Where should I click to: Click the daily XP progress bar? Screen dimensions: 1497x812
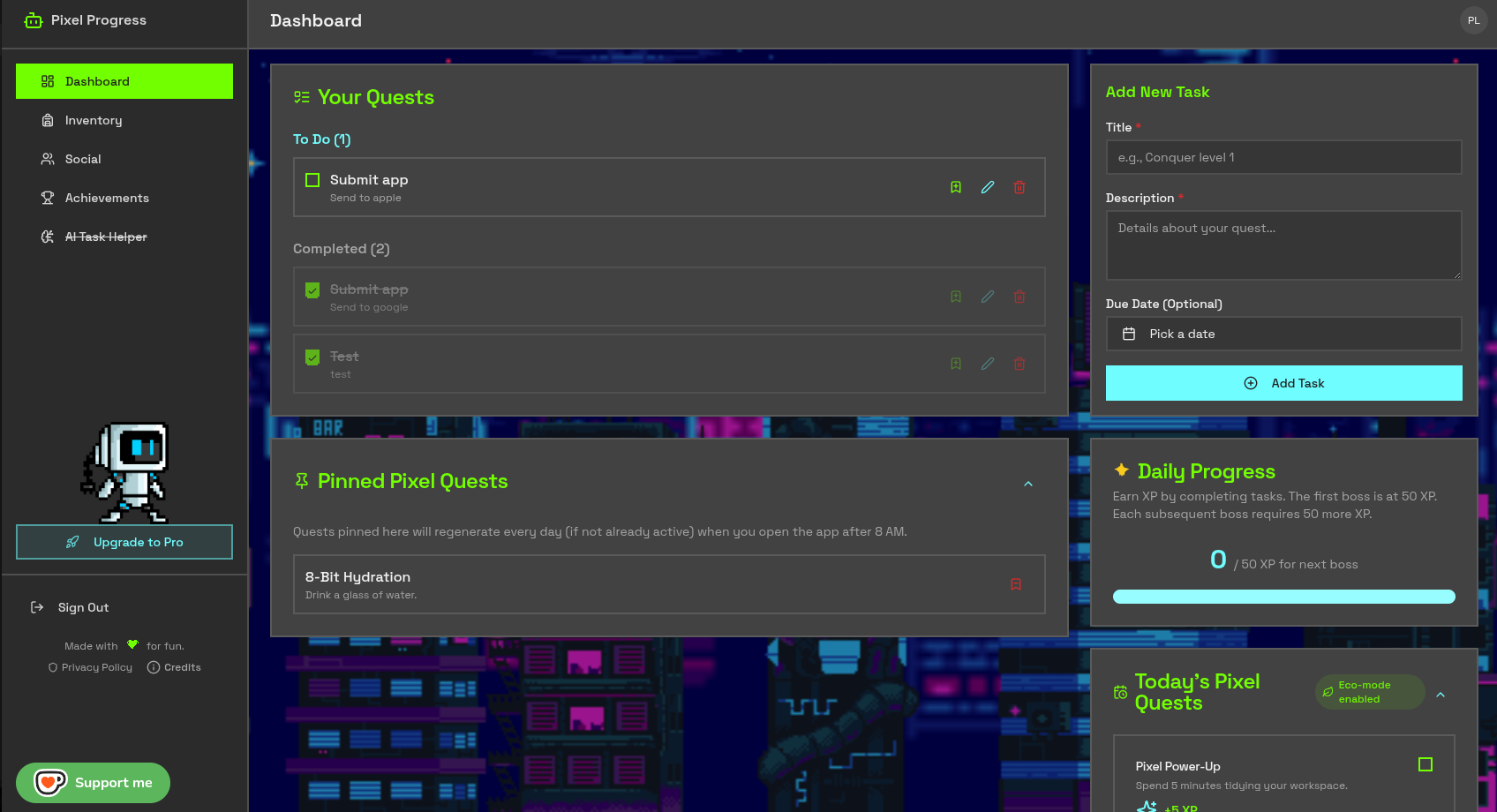pos(1283,597)
